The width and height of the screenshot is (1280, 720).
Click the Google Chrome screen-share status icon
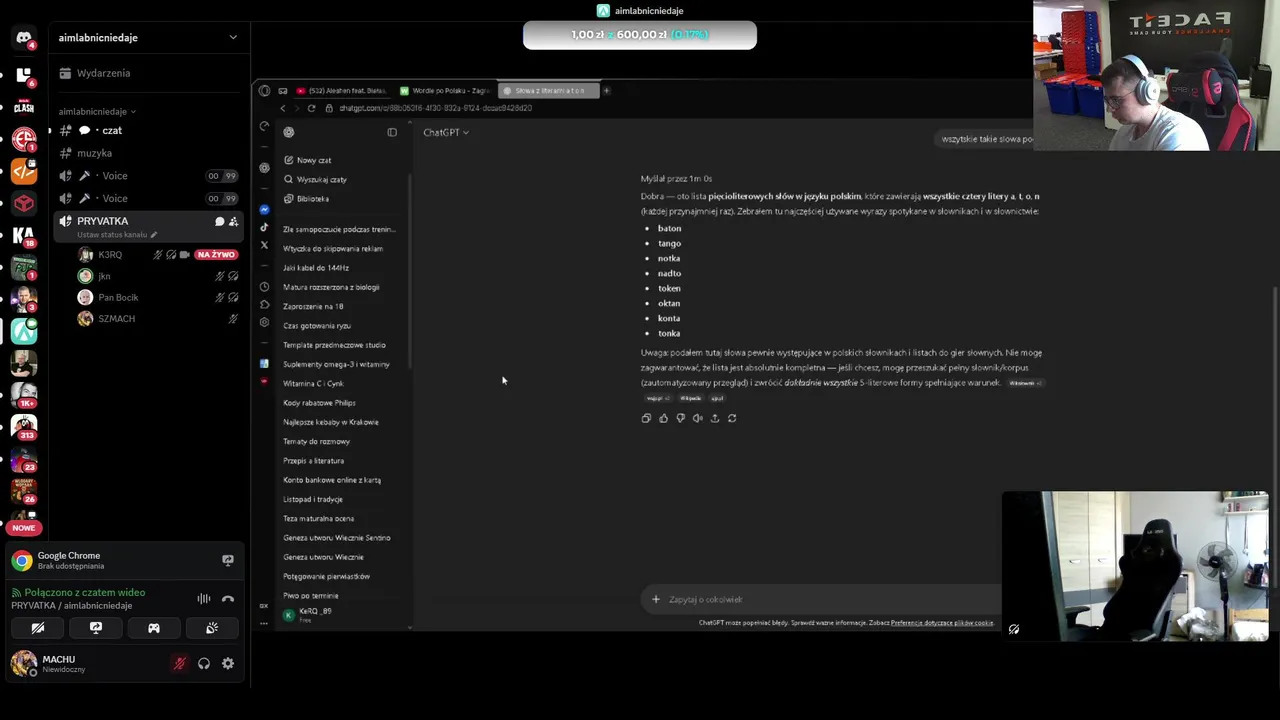click(228, 560)
